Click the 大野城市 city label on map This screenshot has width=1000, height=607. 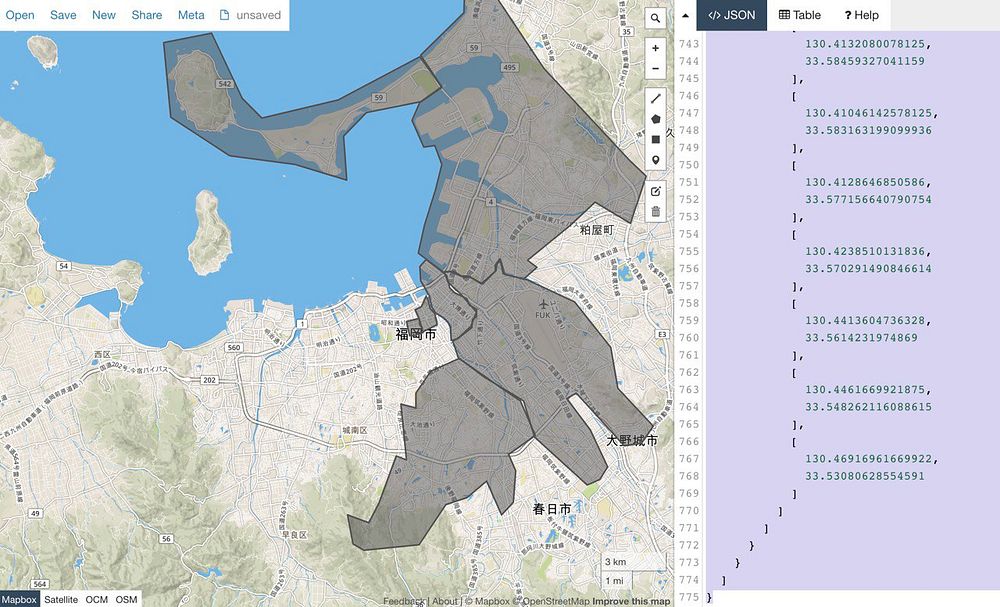pyautogui.click(x=631, y=441)
